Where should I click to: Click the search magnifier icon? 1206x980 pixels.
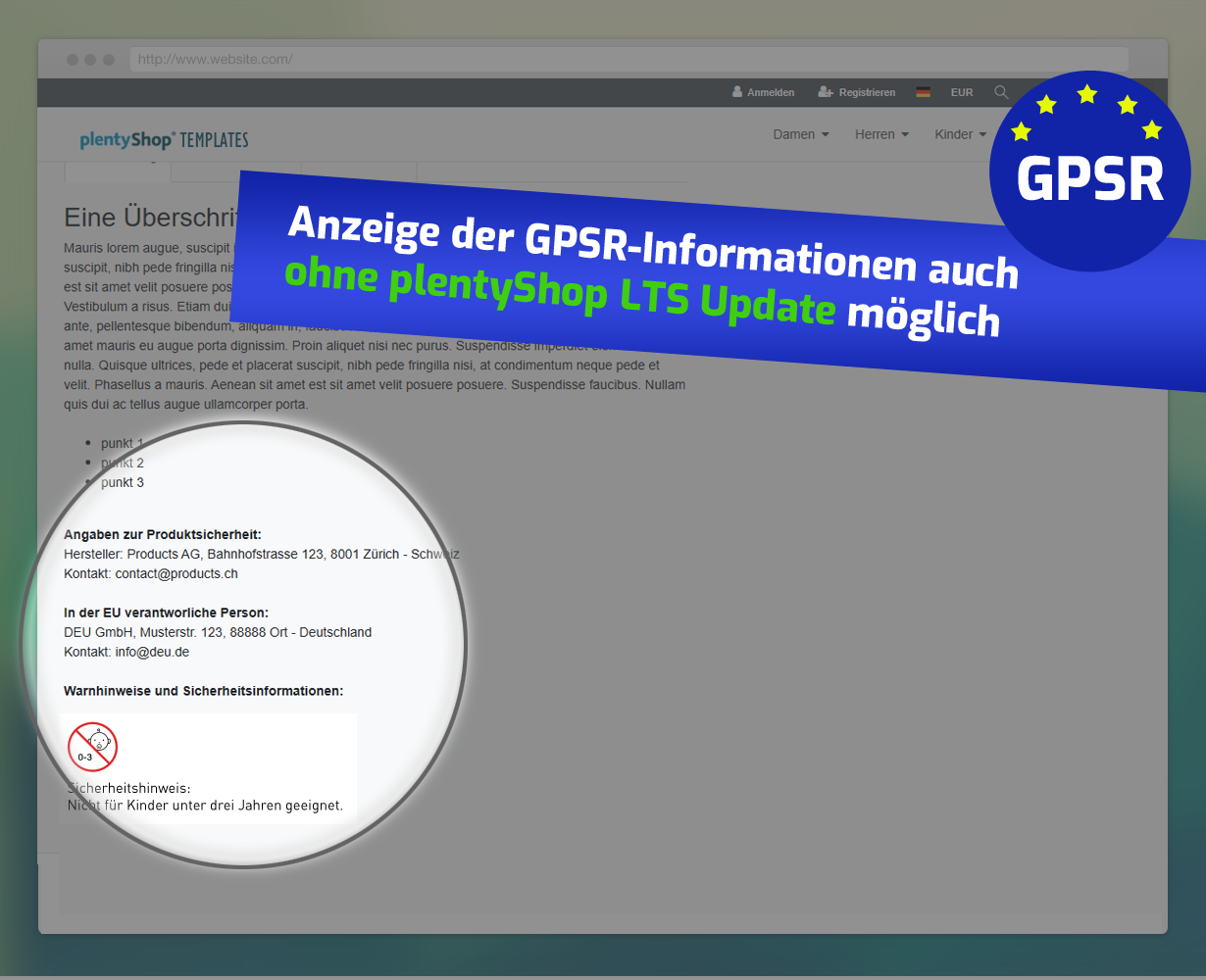[1001, 92]
